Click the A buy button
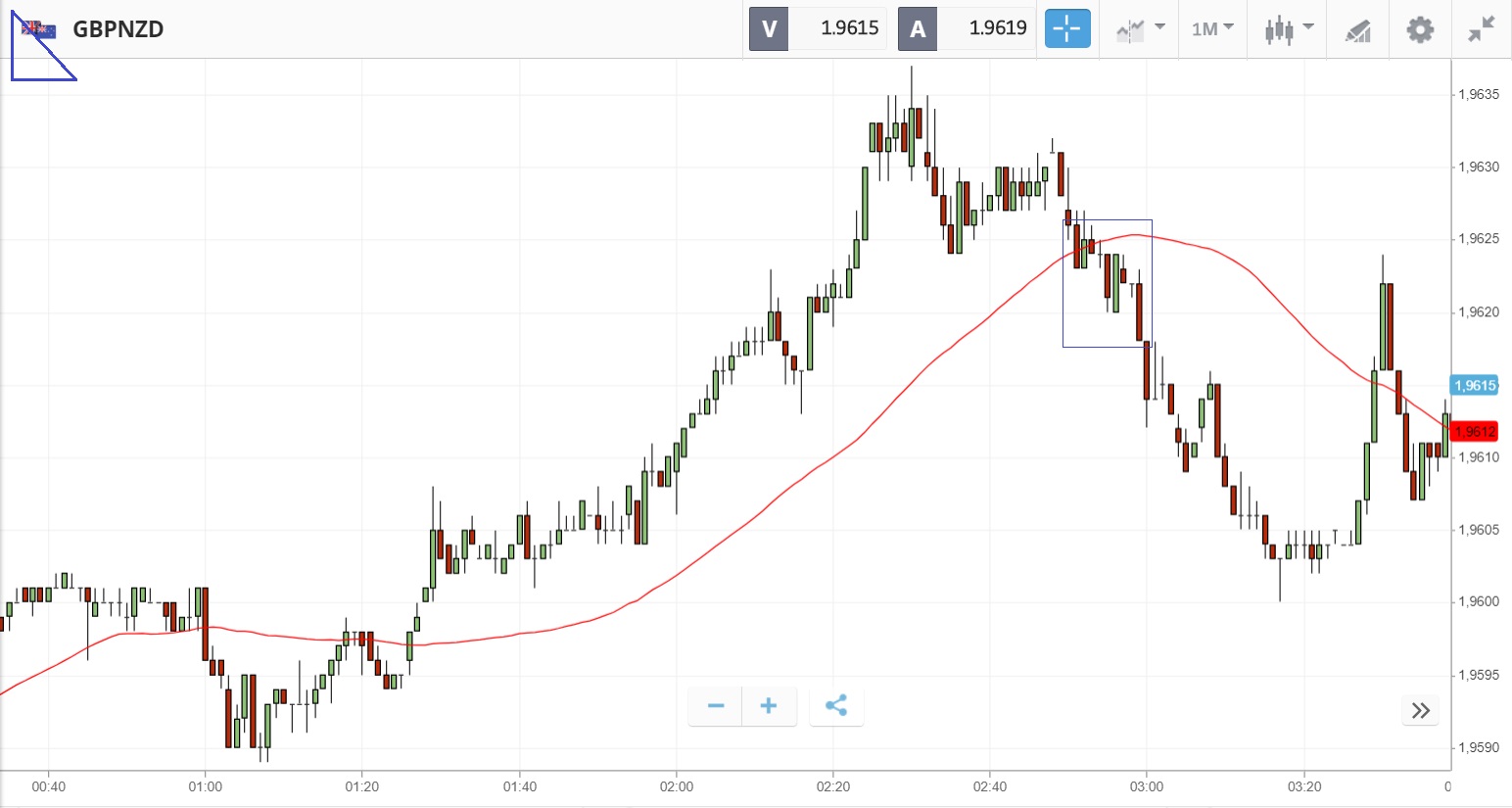This screenshot has height=808, width=1512. pos(918,28)
